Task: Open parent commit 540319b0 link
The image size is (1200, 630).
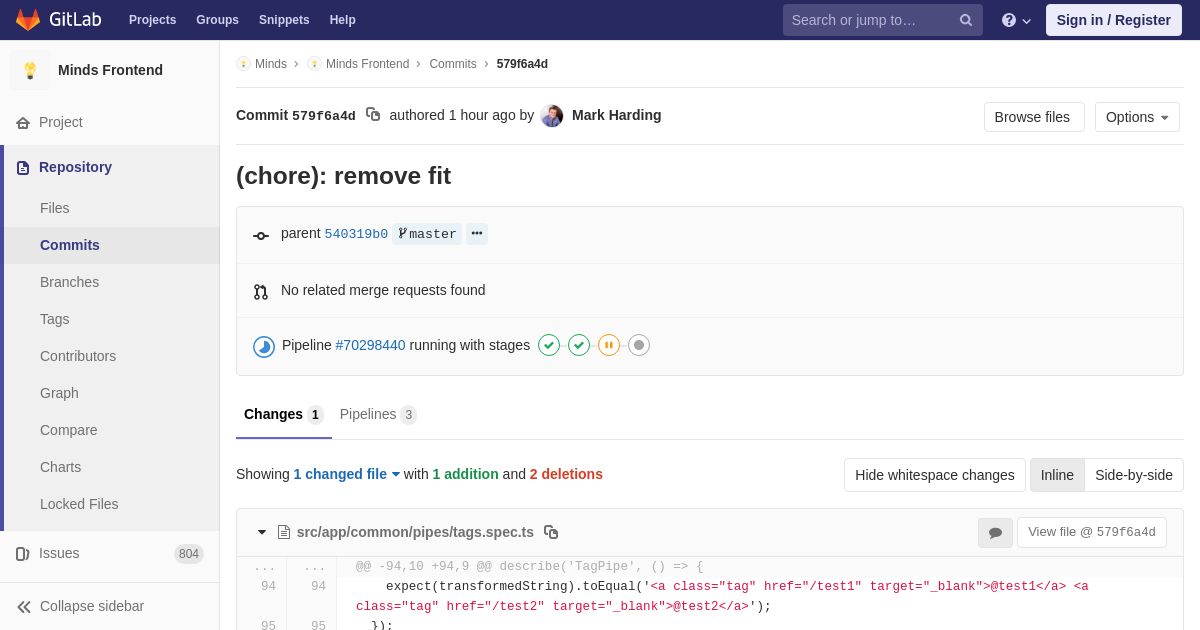Action: pos(356,234)
